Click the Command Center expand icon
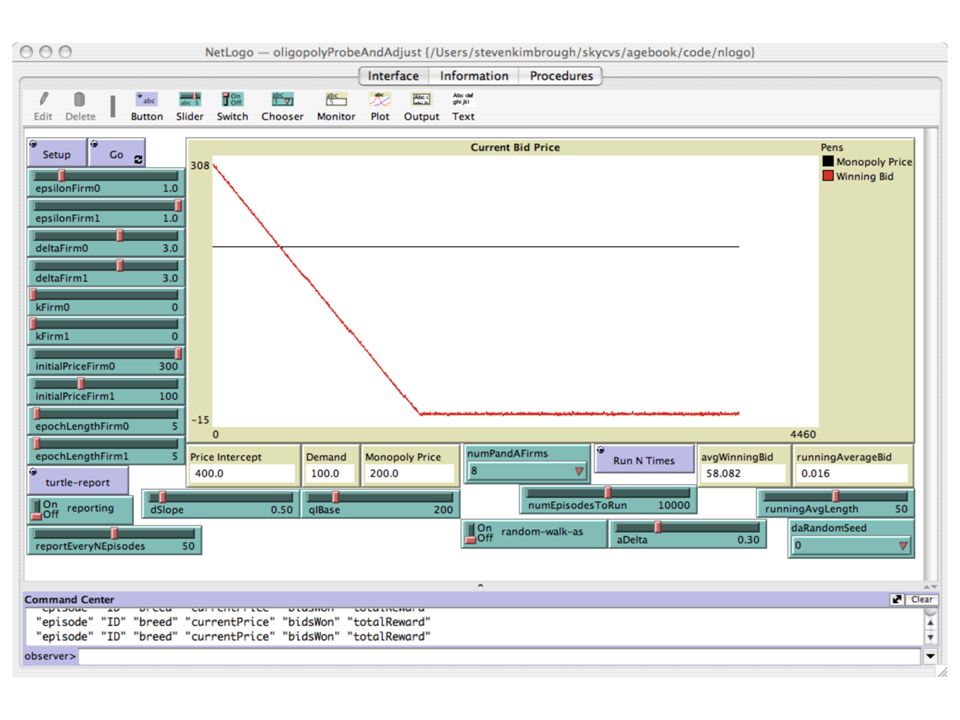The height and width of the screenshot is (720, 960). point(896,599)
